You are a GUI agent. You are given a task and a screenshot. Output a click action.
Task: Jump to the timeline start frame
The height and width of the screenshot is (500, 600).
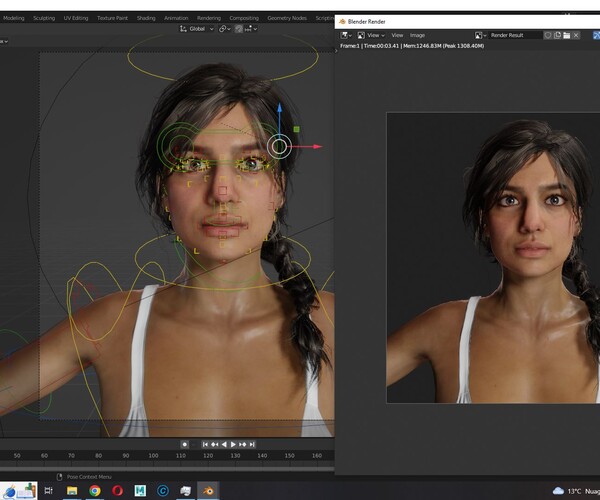pyautogui.click(x=205, y=444)
